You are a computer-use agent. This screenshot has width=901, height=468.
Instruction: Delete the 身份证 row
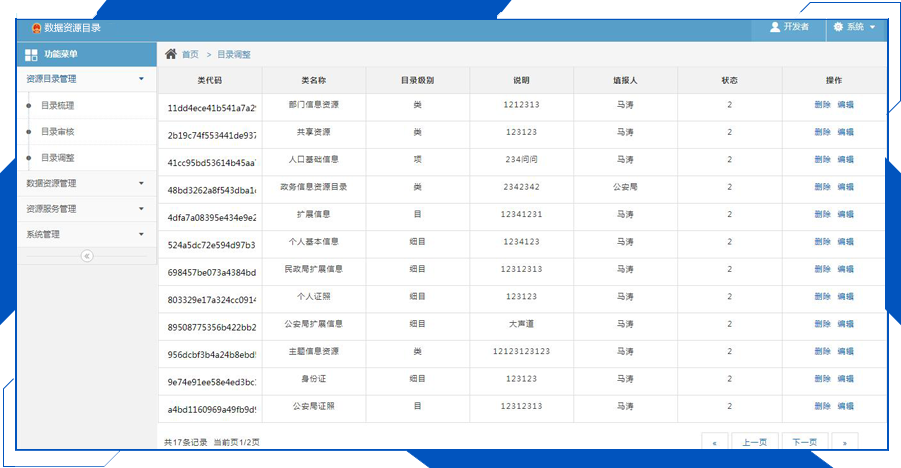[x=822, y=379]
